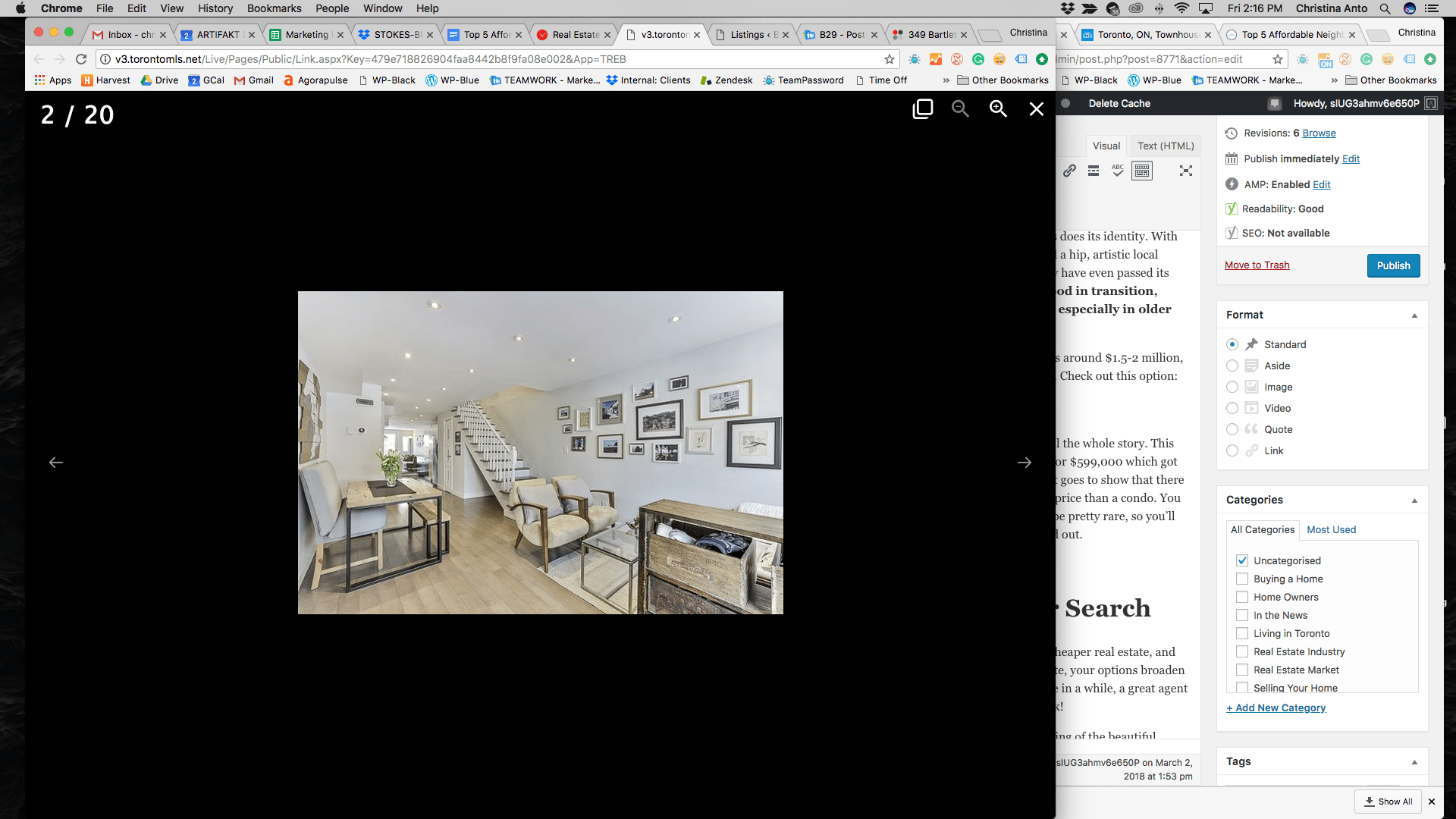The height and width of the screenshot is (819, 1456).
Task: Open the Harvest bookmark
Action: [105, 80]
